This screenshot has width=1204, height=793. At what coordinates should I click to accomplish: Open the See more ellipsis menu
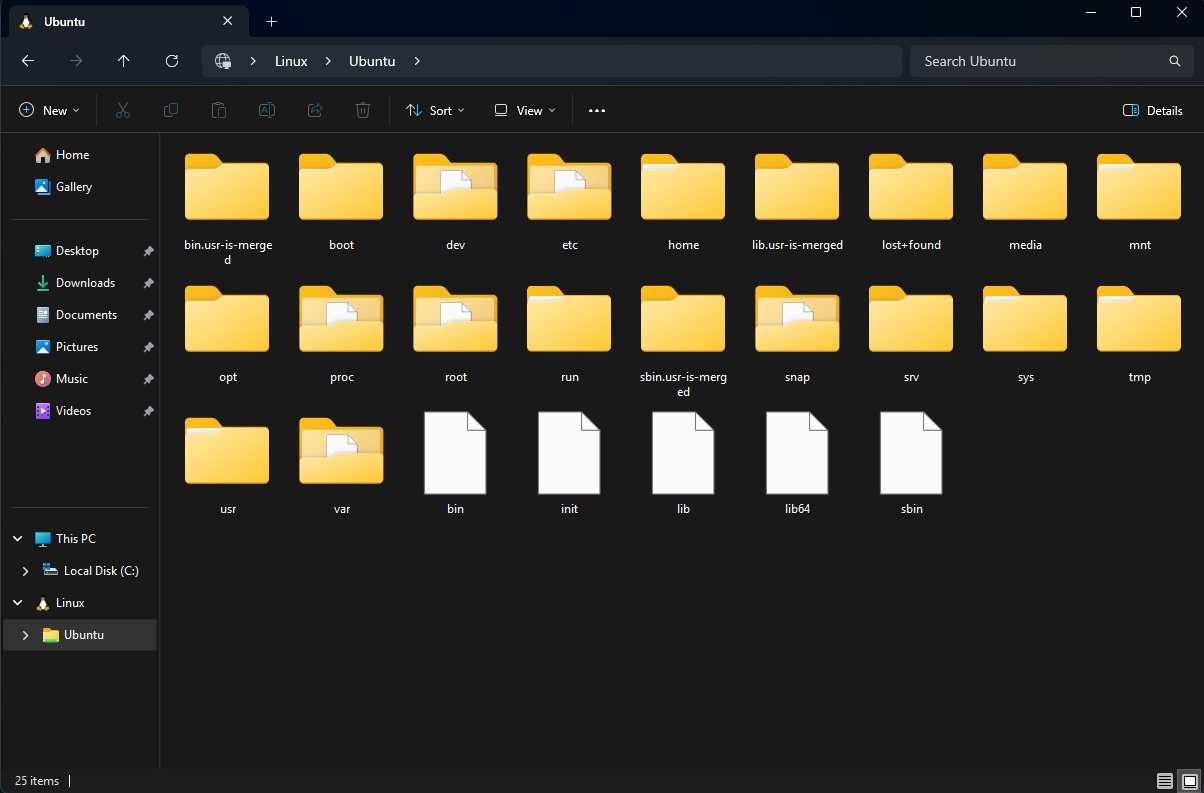tap(597, 111)
